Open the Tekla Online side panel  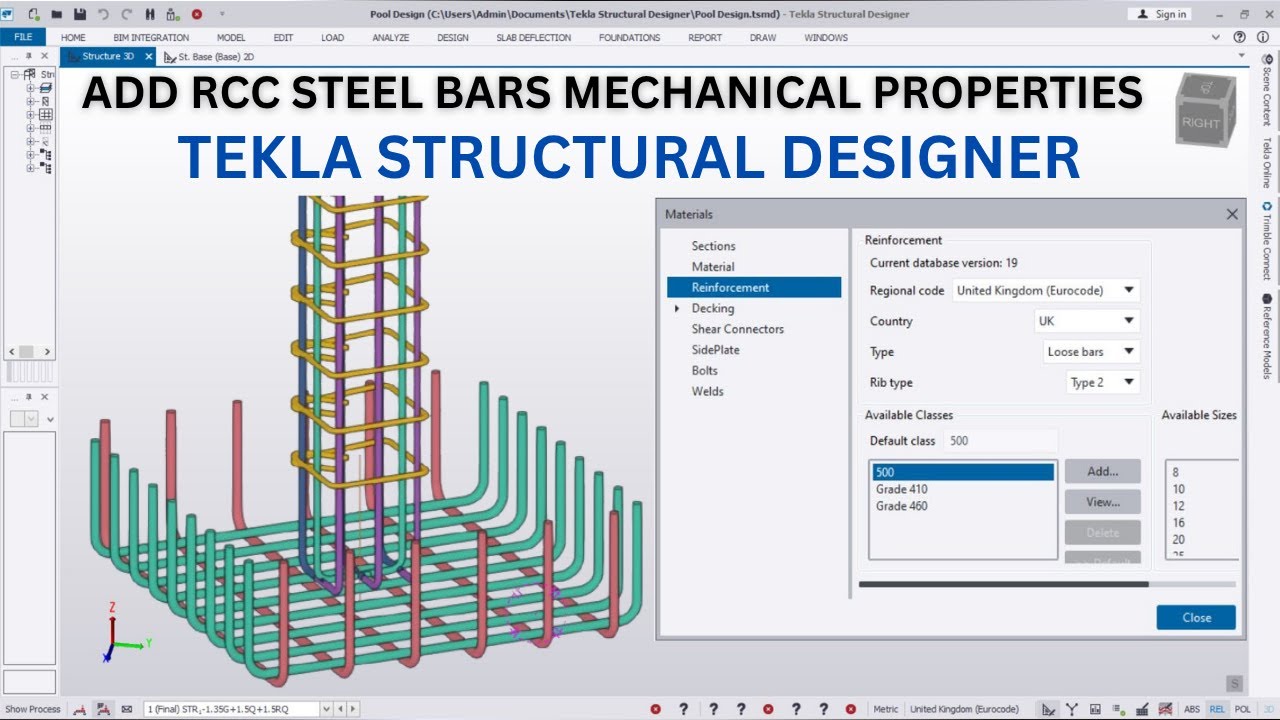(x=1267, y=163)
